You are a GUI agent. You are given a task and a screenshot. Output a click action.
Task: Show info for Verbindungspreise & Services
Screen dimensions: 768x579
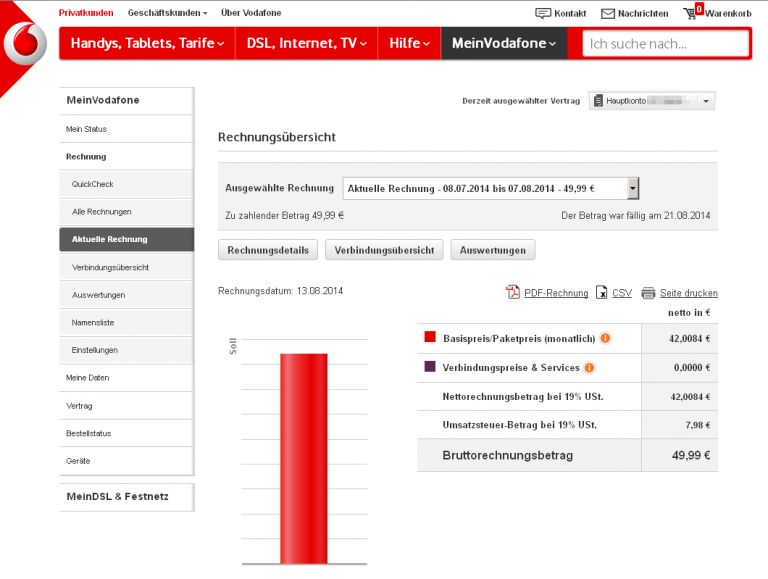click(x=589, y=367)
